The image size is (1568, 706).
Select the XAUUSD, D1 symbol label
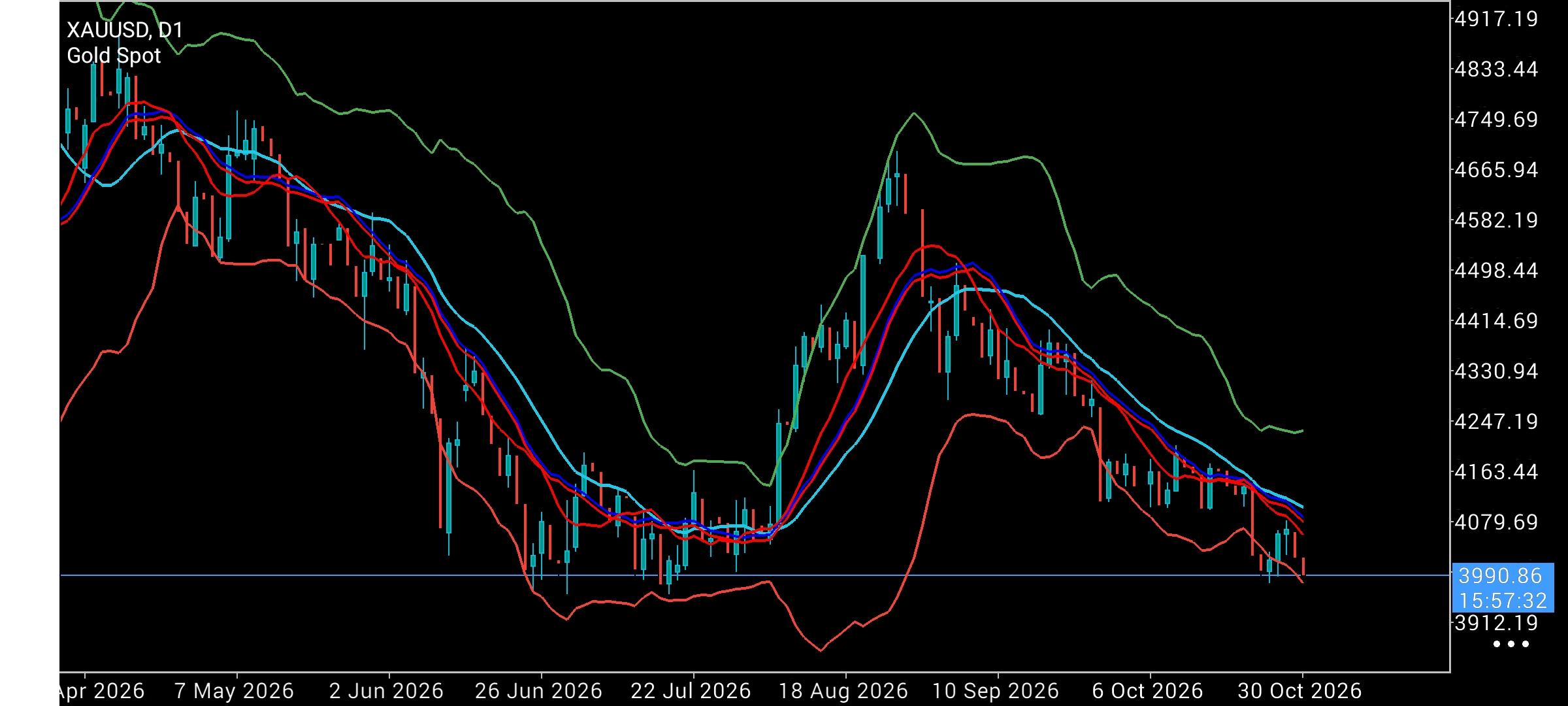(x=125, y=30)
